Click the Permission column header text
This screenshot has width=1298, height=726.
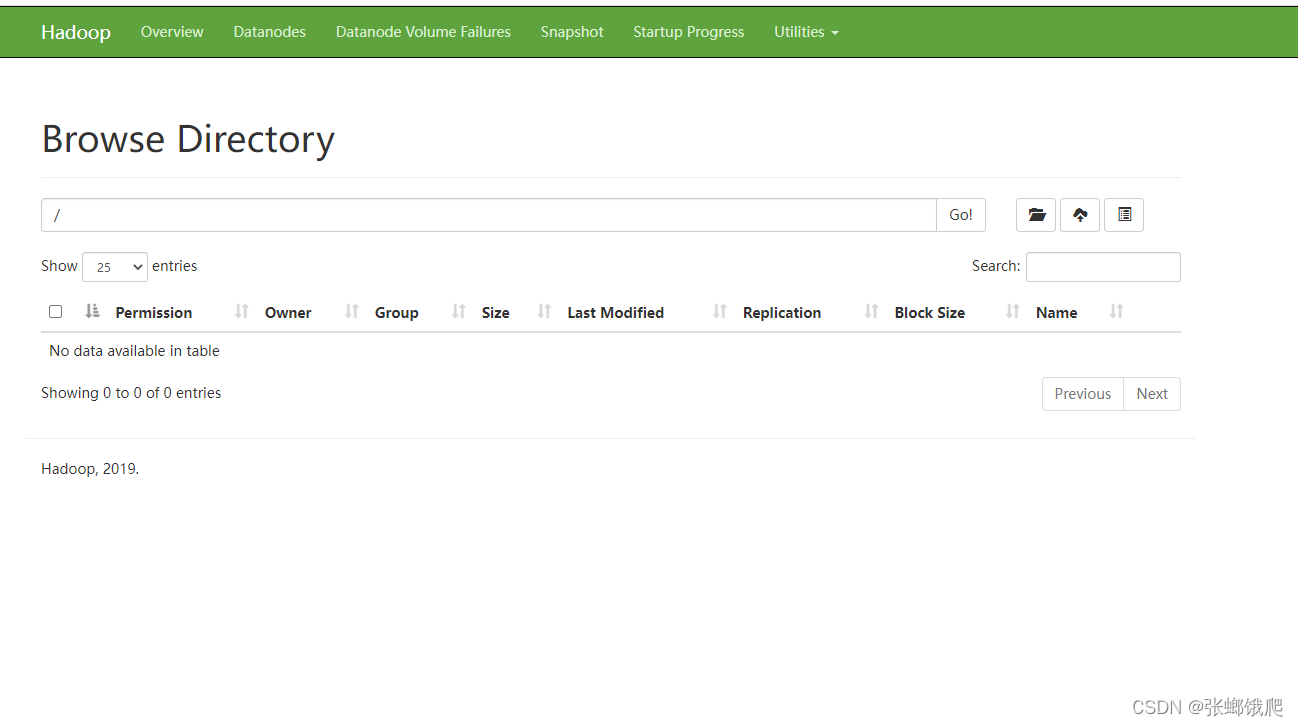[154, 313]
